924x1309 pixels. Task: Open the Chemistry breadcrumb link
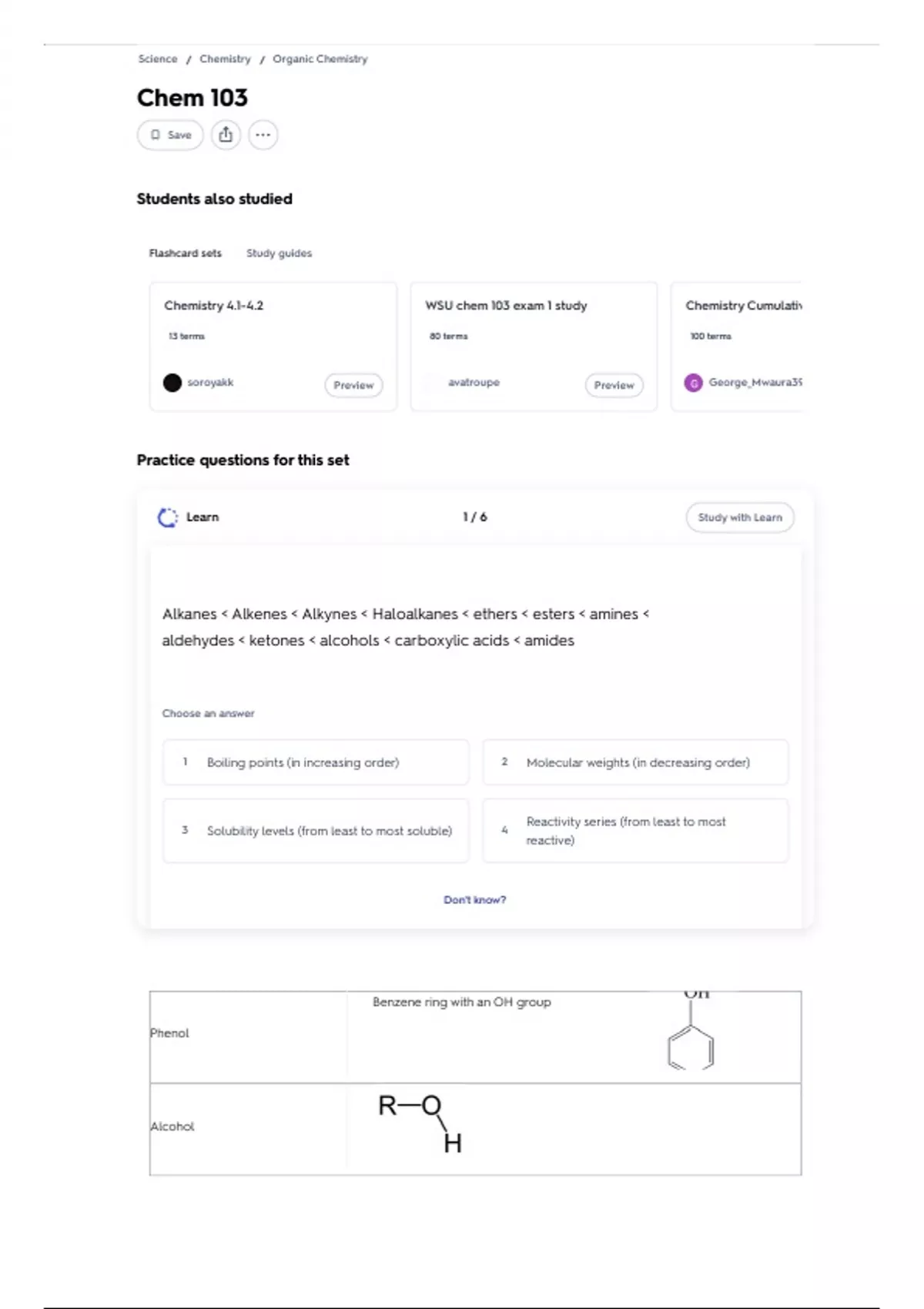225,59
